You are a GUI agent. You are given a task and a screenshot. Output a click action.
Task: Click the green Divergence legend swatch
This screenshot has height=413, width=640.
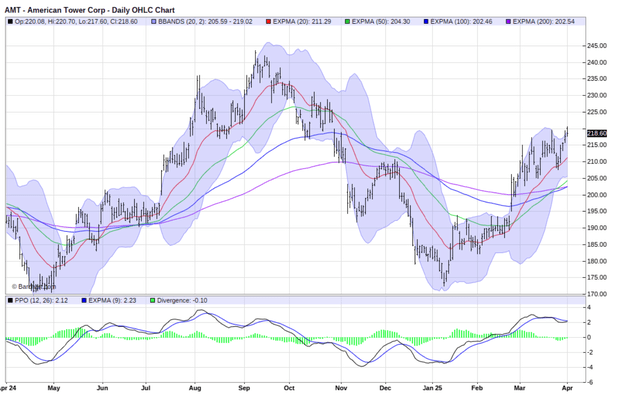[153, 301]
